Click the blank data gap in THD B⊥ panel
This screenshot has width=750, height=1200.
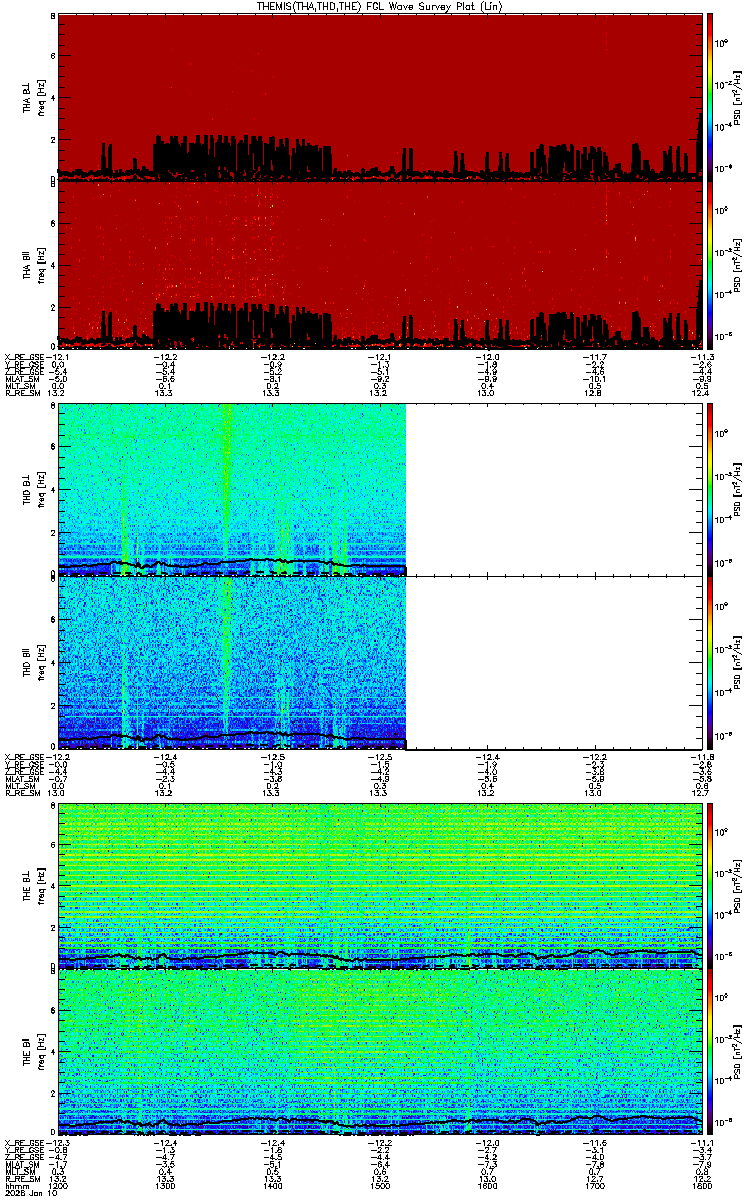coord(555,489)
